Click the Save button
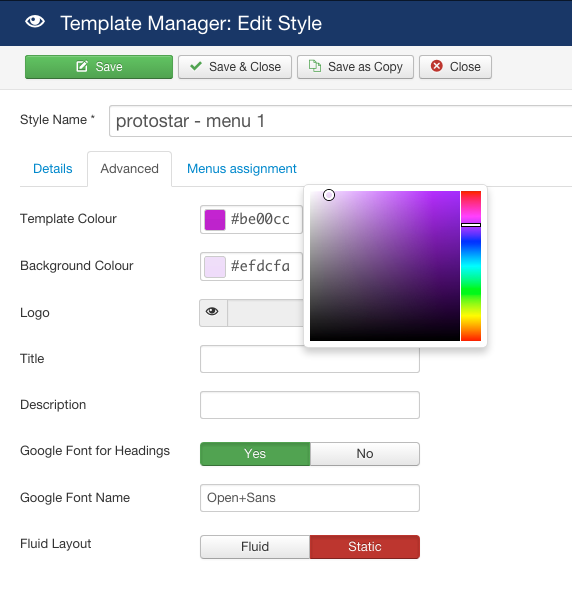Viewport: 572px width, 604px height. pyautogui.click(x=99, y=67)
